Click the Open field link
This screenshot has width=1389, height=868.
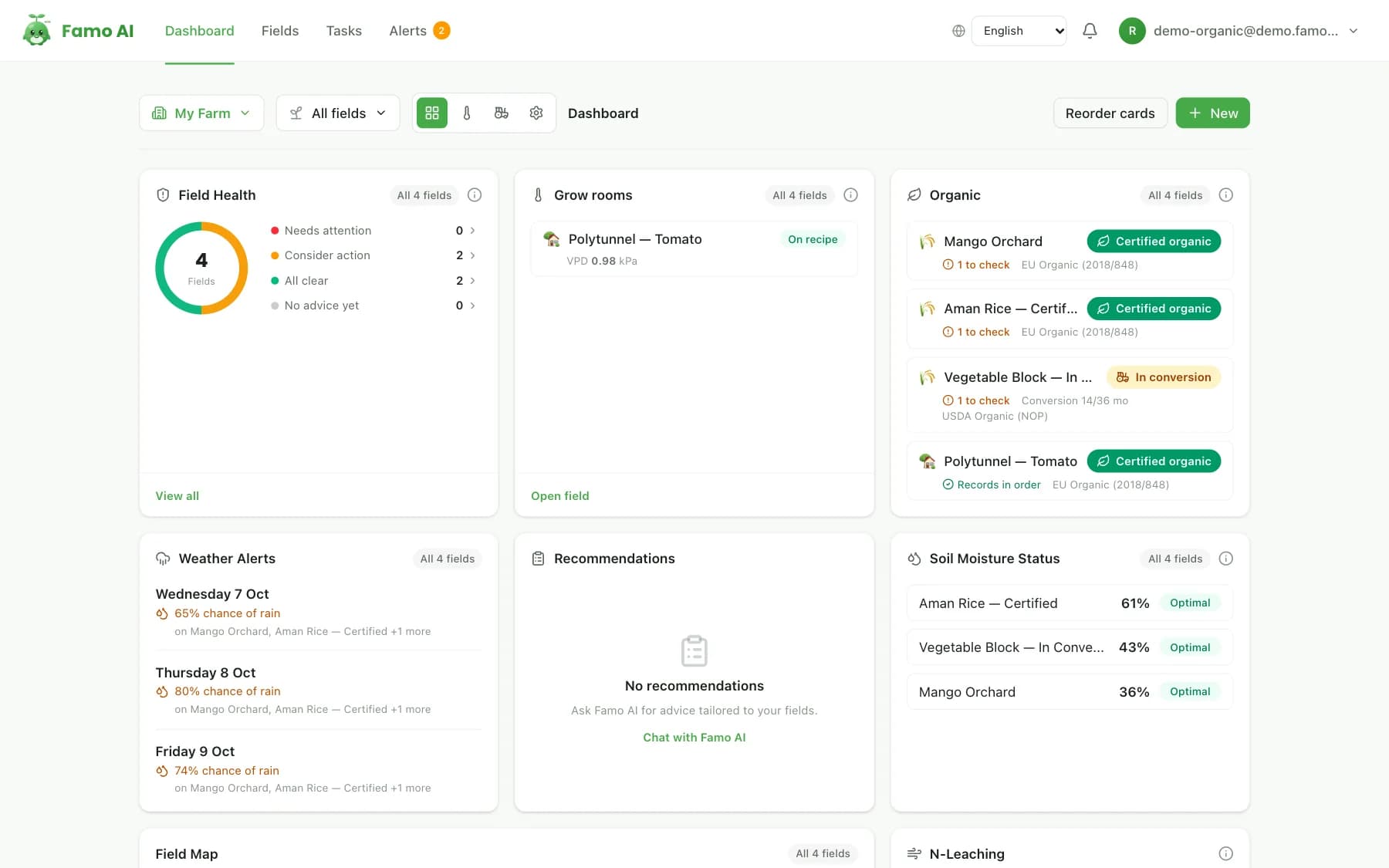(559, 495)
